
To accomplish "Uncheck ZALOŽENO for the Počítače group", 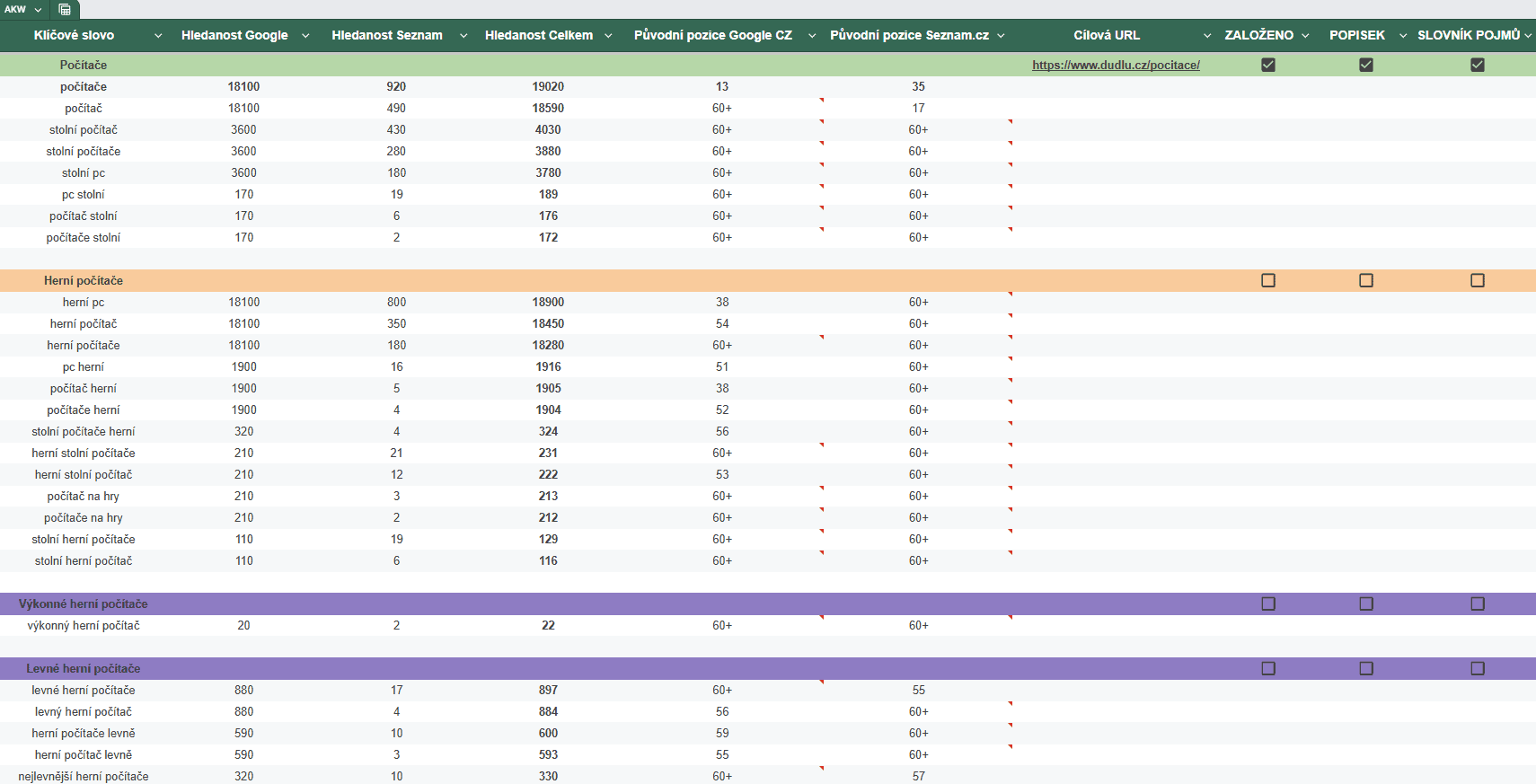I will [1268, 65].
